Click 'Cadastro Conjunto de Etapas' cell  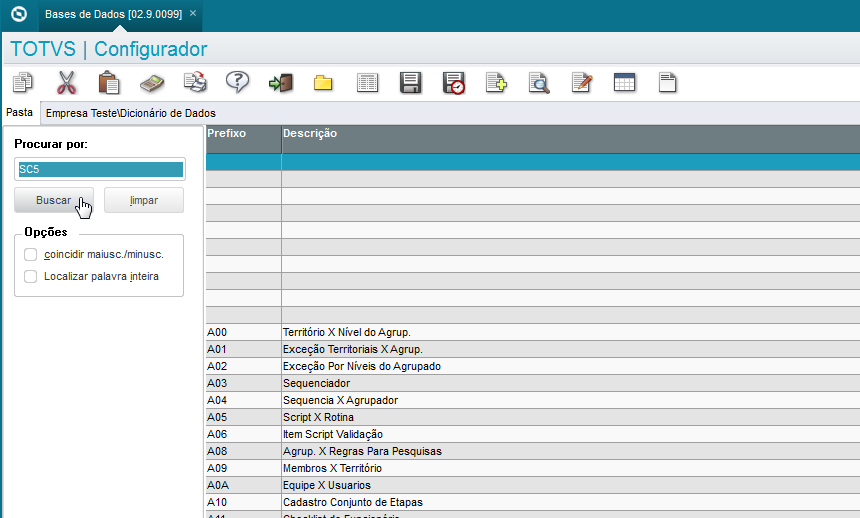(x=353, y=503)
